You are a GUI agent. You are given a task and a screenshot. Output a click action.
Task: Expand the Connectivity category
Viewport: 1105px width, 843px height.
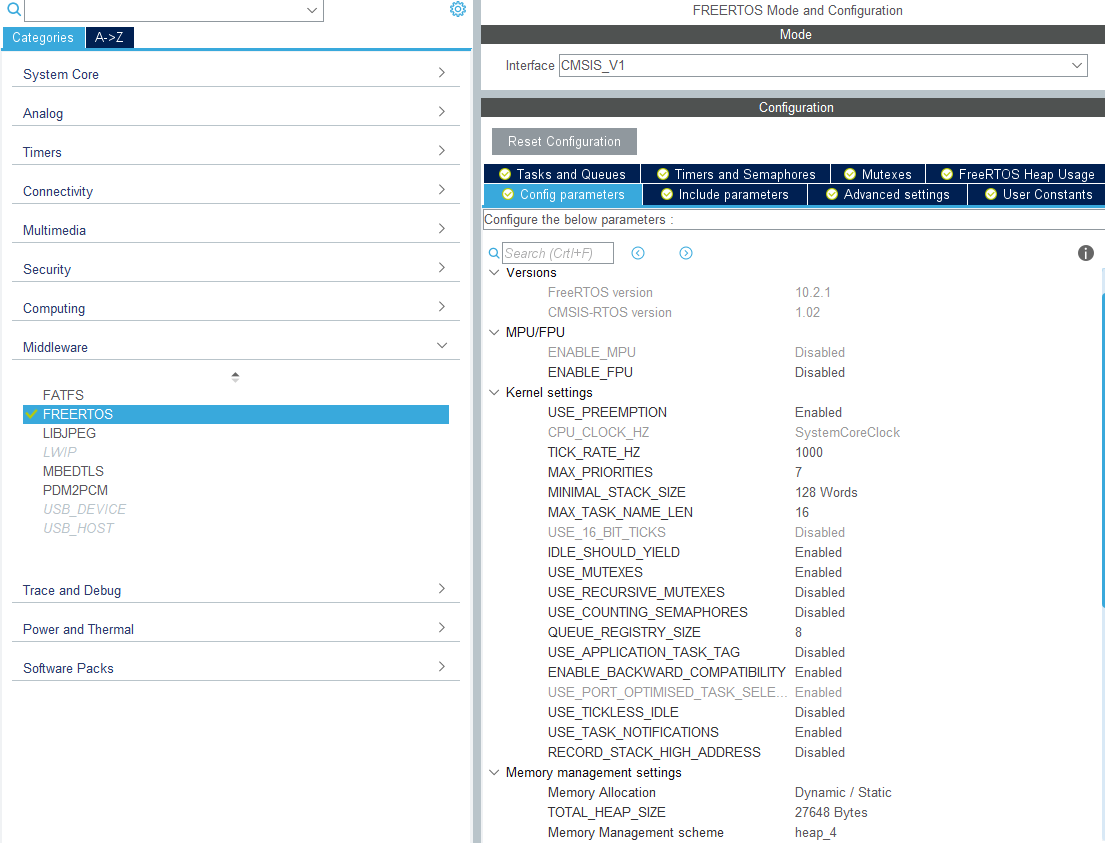coord(235,191)
